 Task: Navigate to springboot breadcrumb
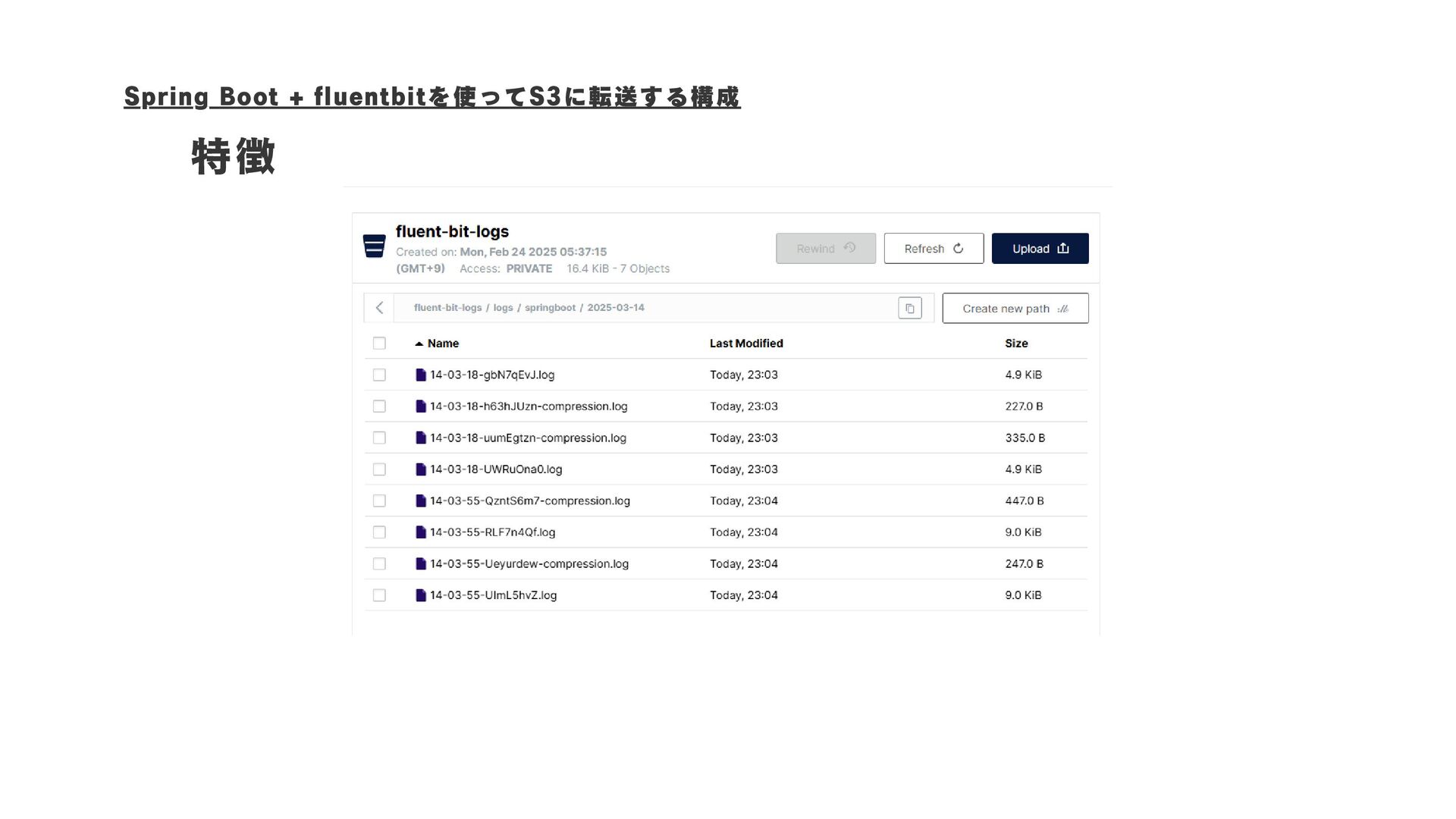click(550, 308)
